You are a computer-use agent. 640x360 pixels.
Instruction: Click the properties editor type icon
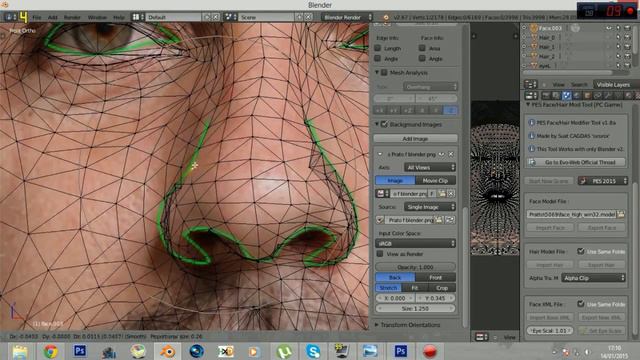pyautogui.click(x=531, y=96)
